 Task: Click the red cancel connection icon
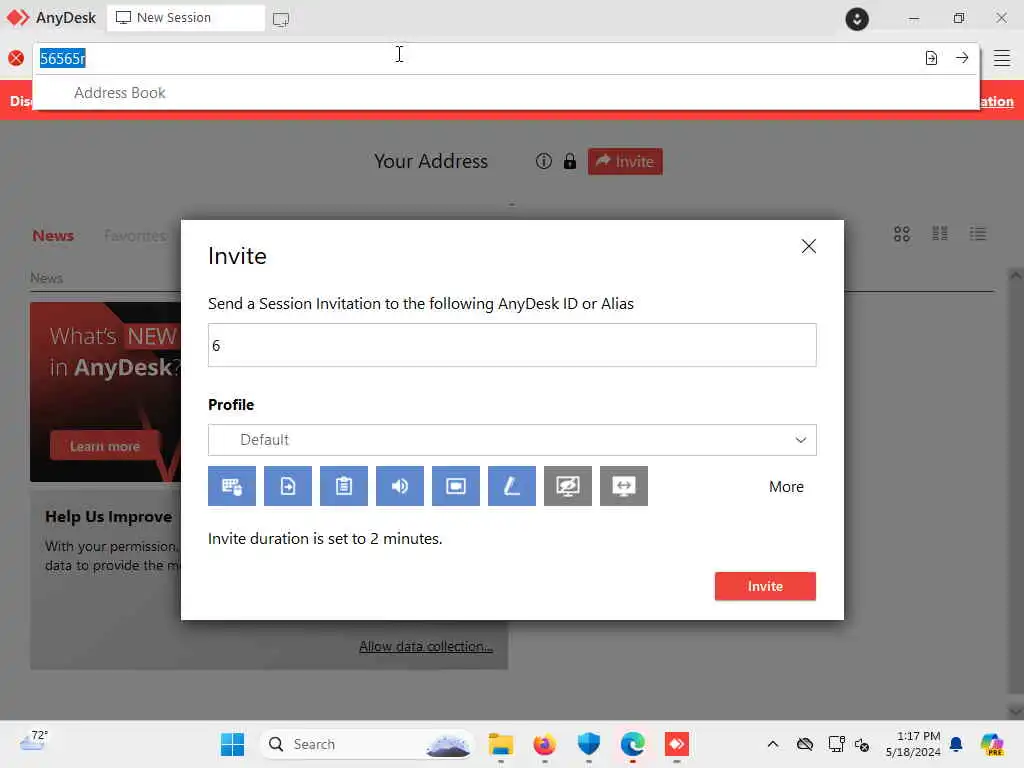pos(16,58)
